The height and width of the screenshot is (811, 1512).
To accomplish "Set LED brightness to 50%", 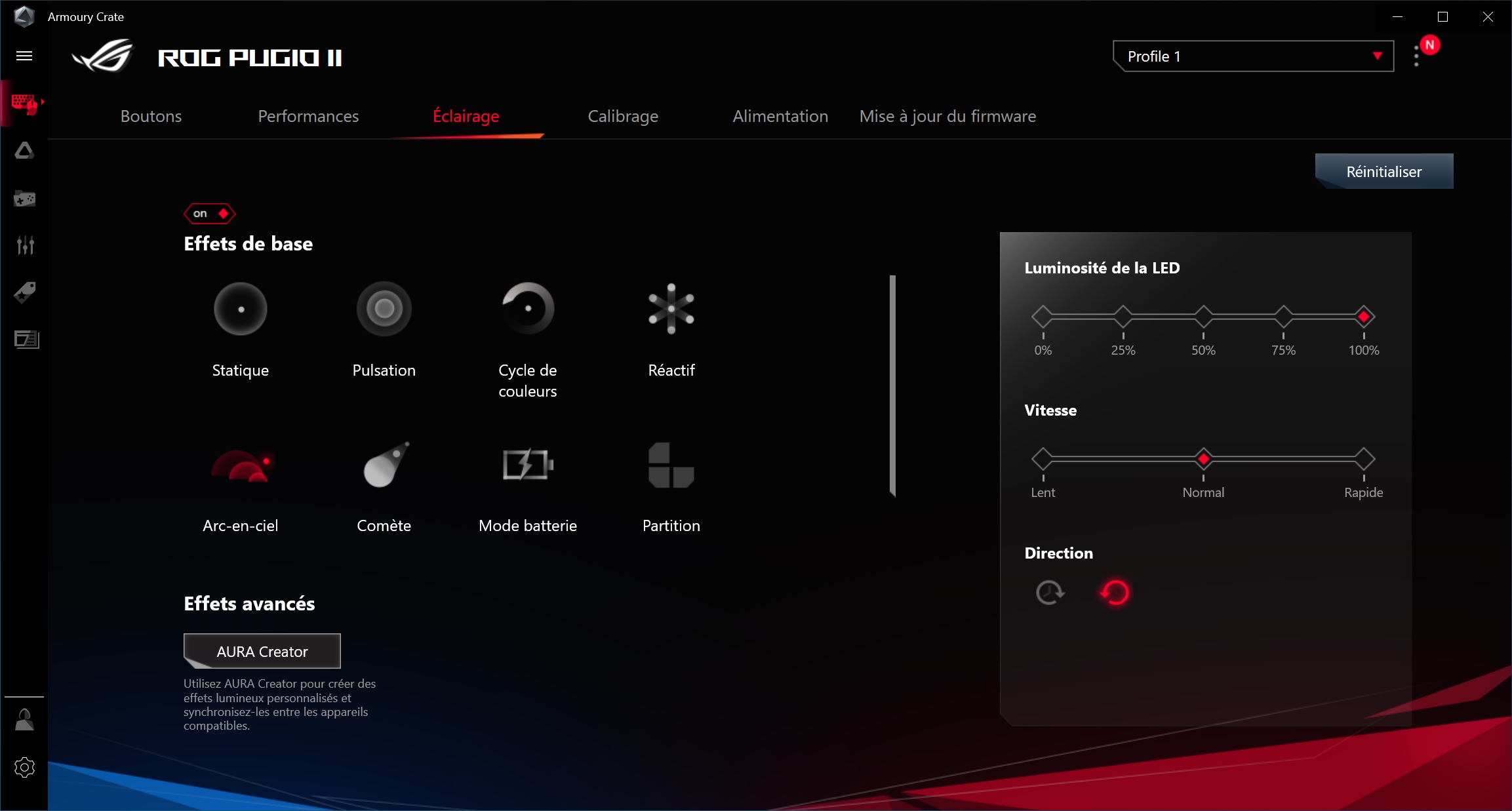I will pos(1203,317).
